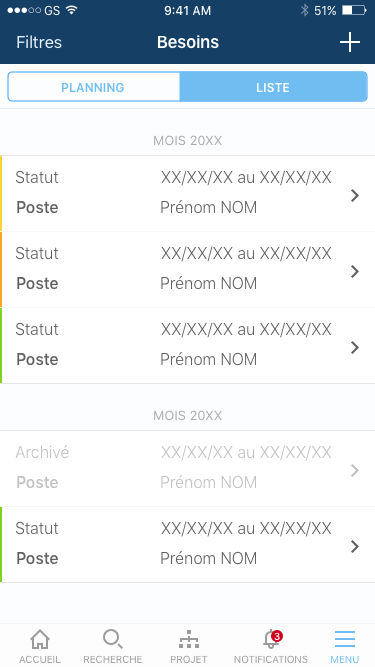The width and height of the screenshot is (375, 667).
Task: Switch to the PLANNING view
Action: (x=94, y=87)
